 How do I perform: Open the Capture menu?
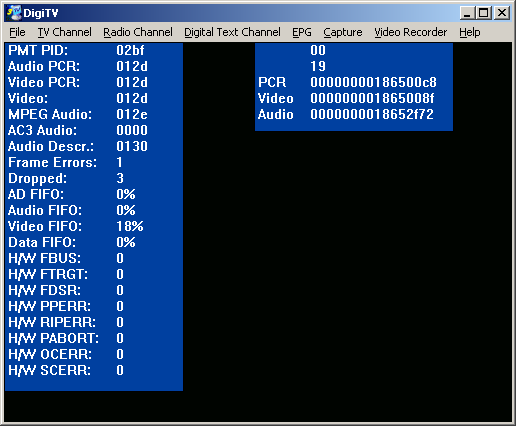343,32
